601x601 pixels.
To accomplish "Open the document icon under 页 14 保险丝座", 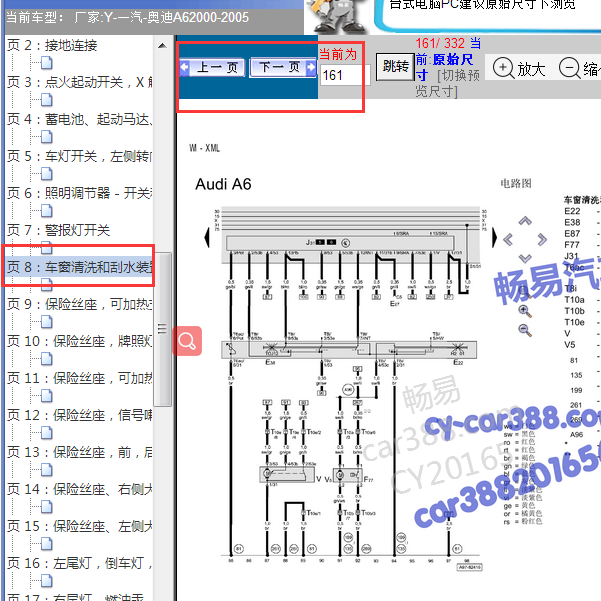I will point(46,507).
